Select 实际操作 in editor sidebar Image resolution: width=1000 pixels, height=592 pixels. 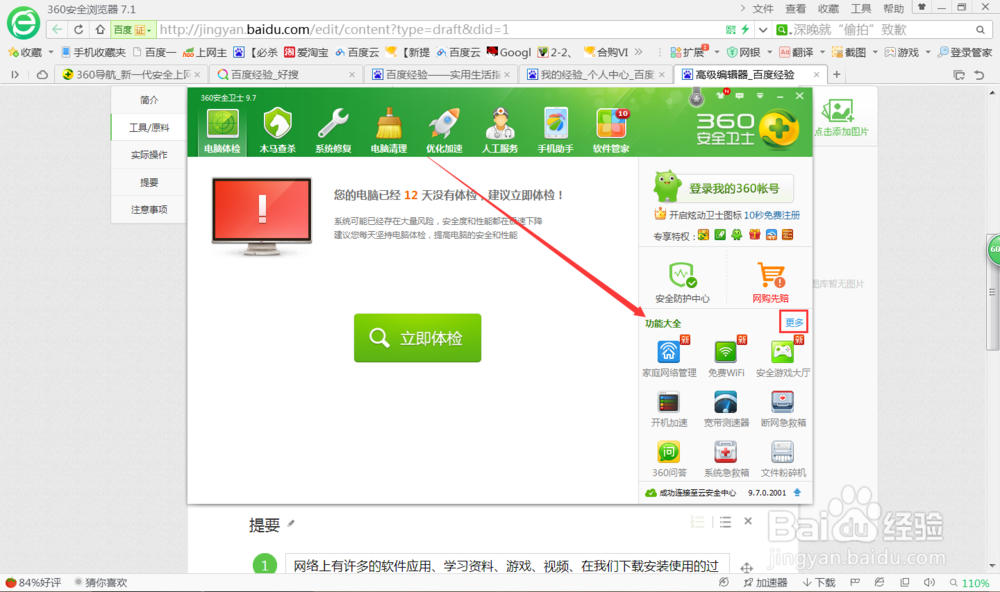149,154
